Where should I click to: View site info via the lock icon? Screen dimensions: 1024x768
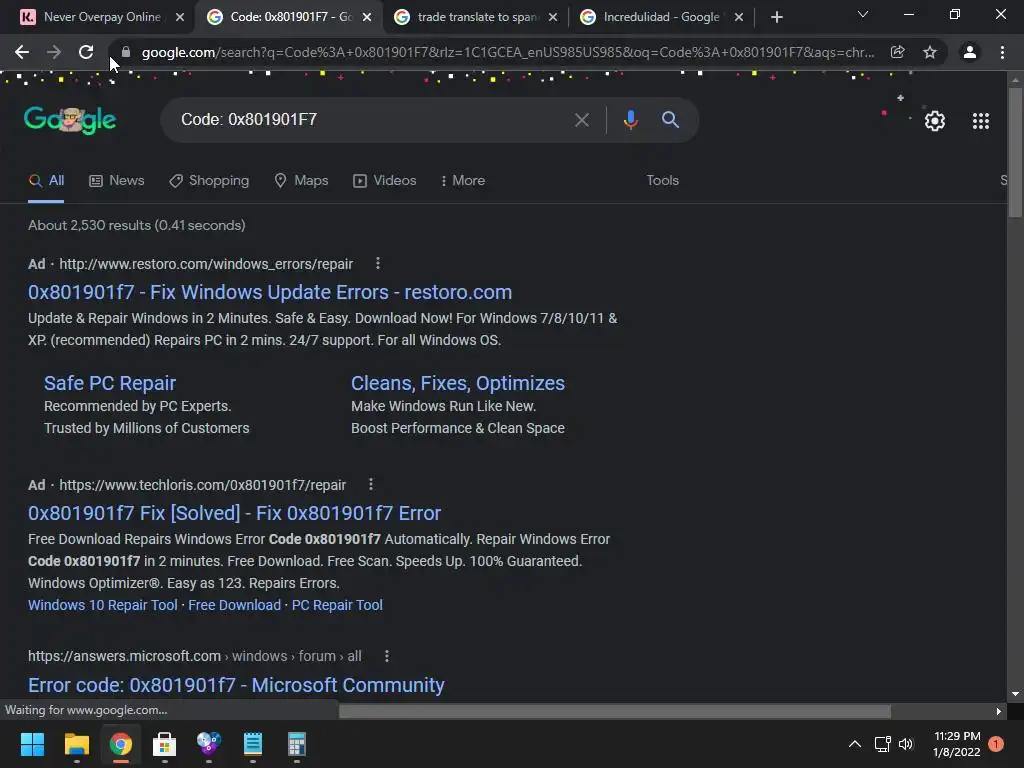(126, 52)
